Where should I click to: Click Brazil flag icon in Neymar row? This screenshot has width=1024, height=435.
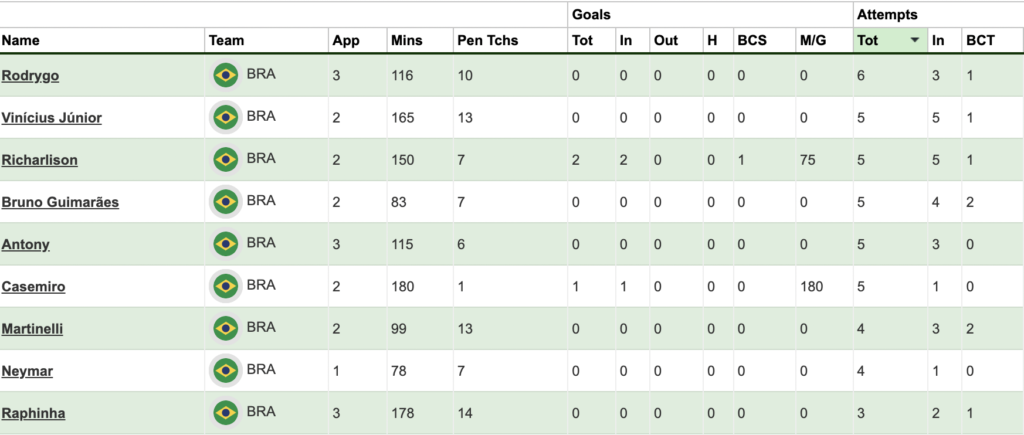click(x=225, y=371)
